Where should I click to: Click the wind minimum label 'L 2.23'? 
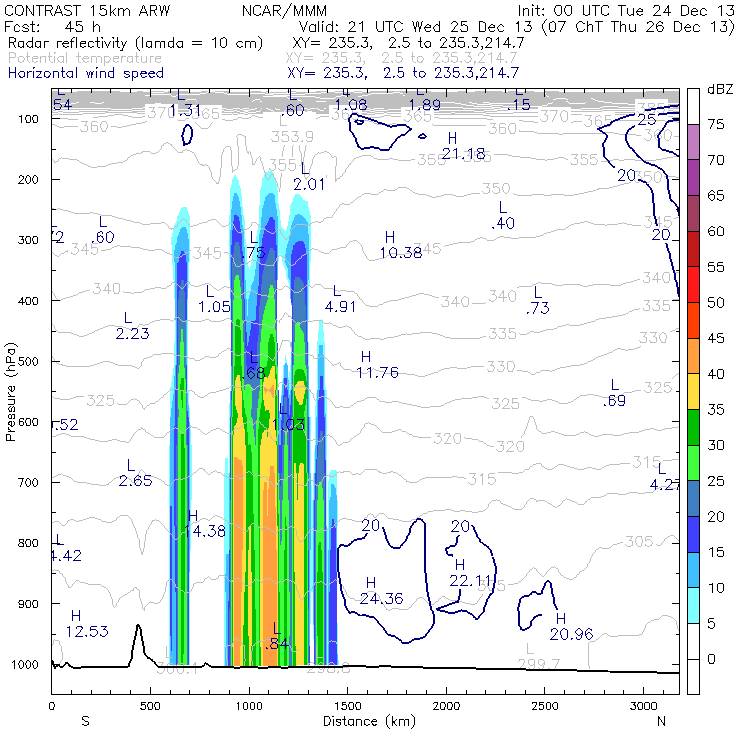(x=132, y=326)
